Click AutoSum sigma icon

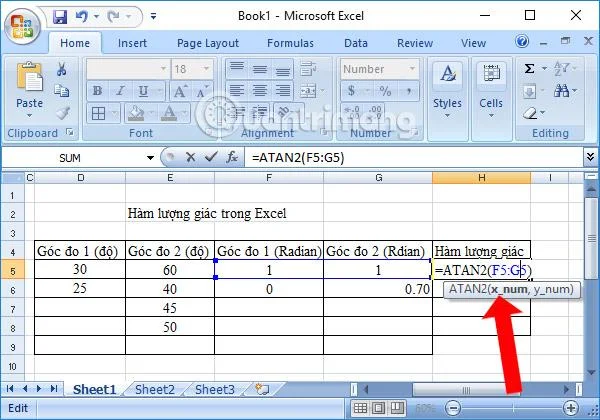[x=529, y=69]
